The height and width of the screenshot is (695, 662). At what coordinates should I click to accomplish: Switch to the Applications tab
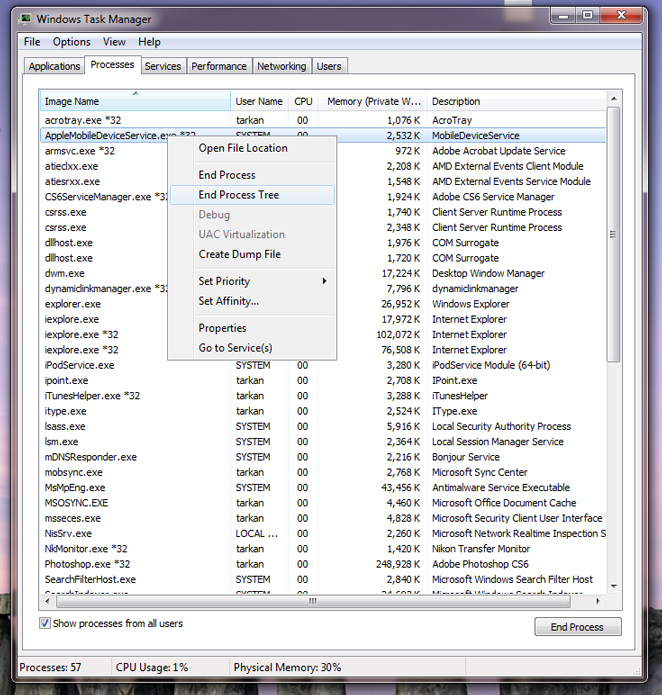[54, 66]
